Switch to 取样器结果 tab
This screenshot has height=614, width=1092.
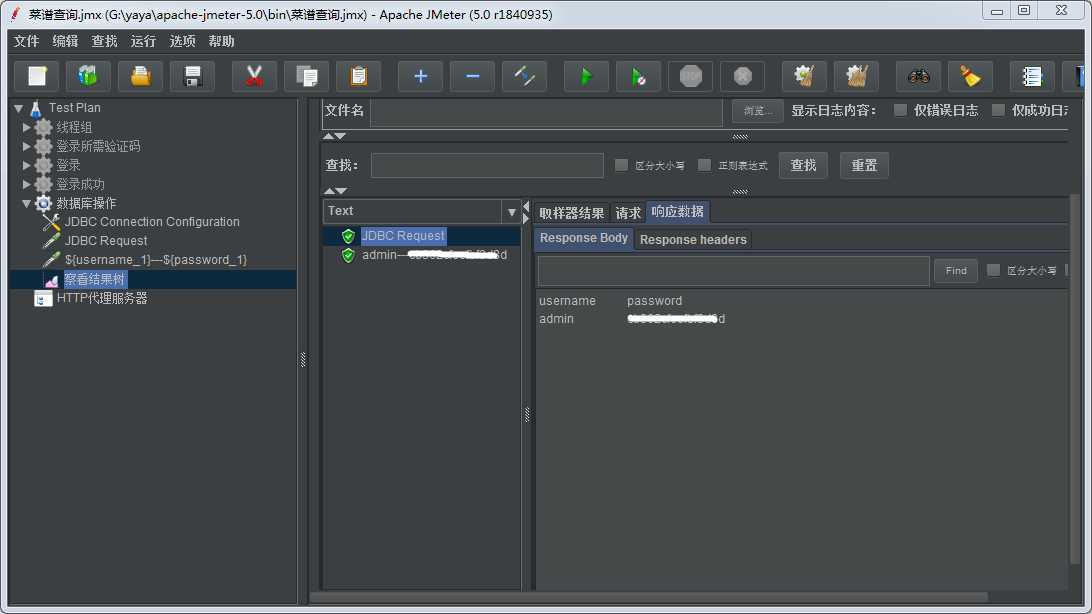click(x=572, y=213)
